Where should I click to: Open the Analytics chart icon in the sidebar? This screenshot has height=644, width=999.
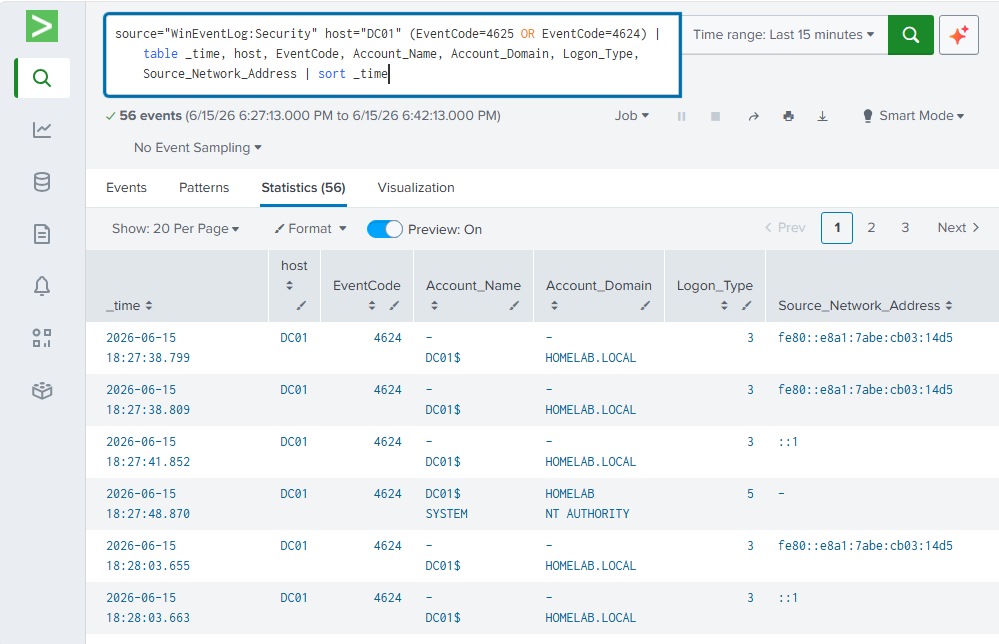(x=42, y=130)
